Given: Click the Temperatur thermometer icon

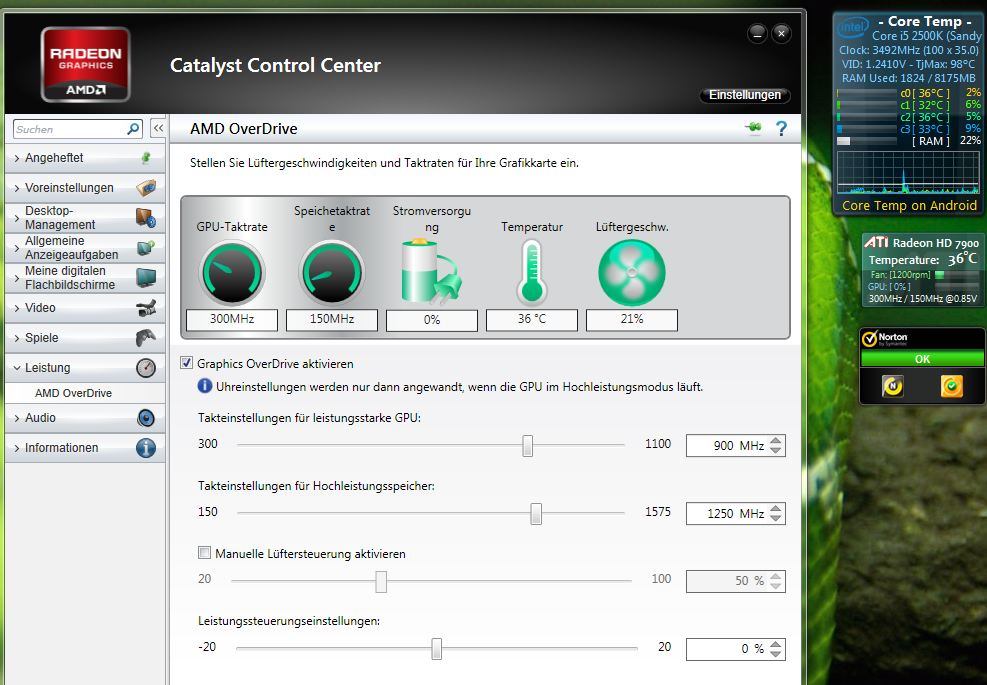Looking at the screenshot, I should [532, 273].
